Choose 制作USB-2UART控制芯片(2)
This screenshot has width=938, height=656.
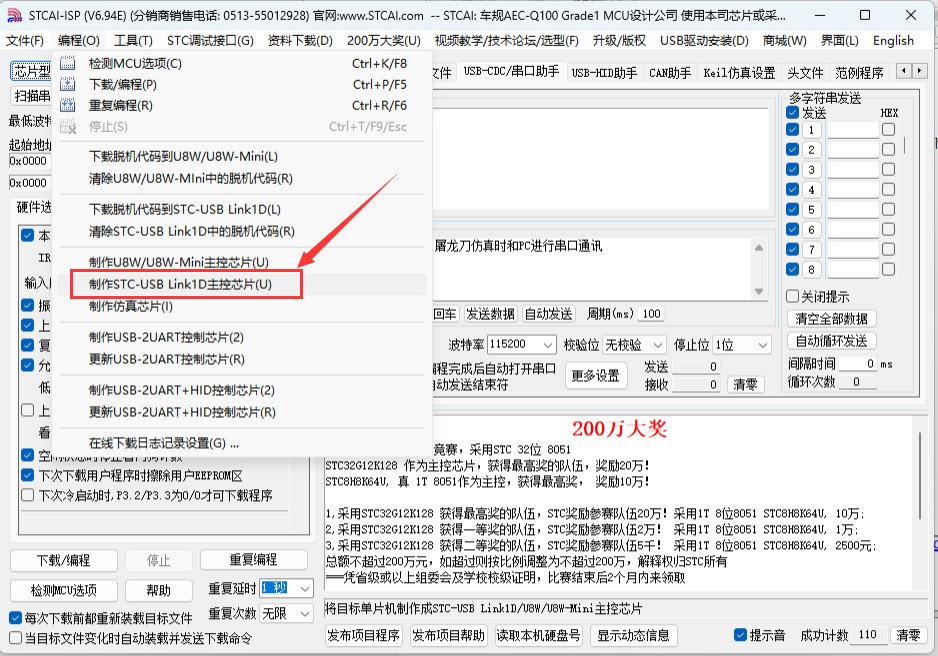pos(242,337)
